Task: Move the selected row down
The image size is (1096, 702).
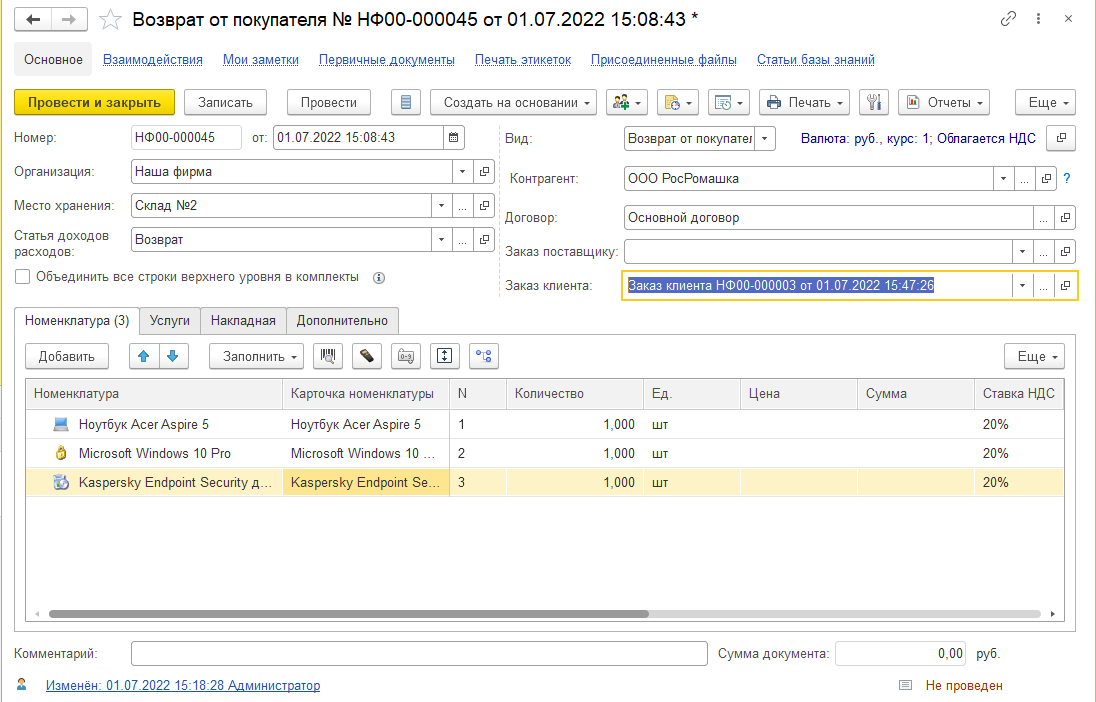Action: tap(172, 356)
